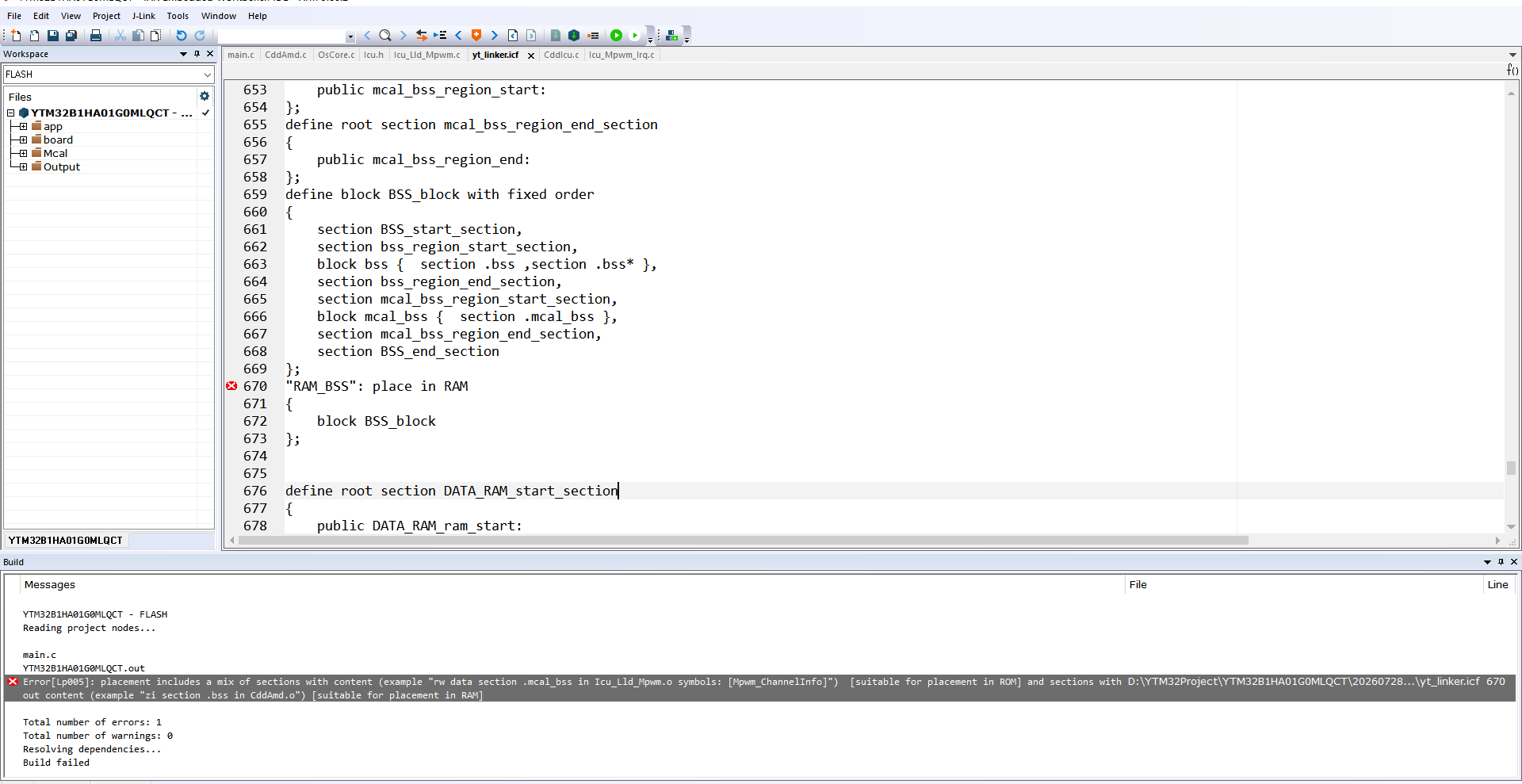Screen dimensions: 1522x784
Task: Click the YTM32B1HA01G0MLQCT workspace bottom tab
Action: (x=66, y=540)
